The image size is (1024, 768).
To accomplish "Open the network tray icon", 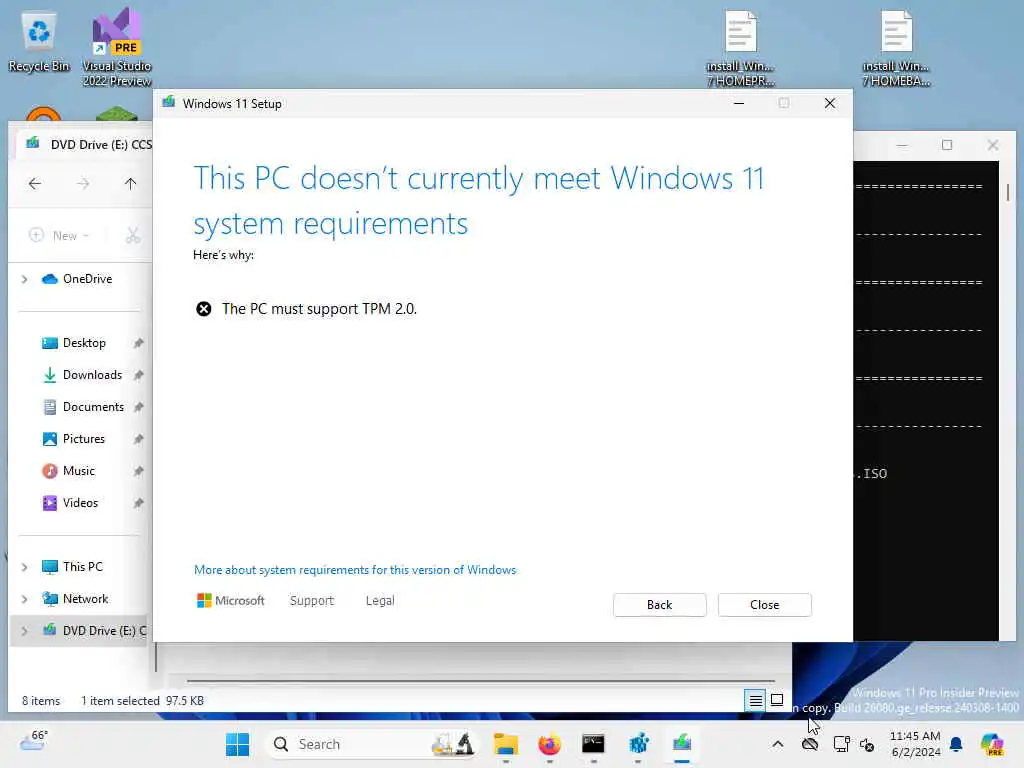I will pyautogui.click(x=841, y=744).
